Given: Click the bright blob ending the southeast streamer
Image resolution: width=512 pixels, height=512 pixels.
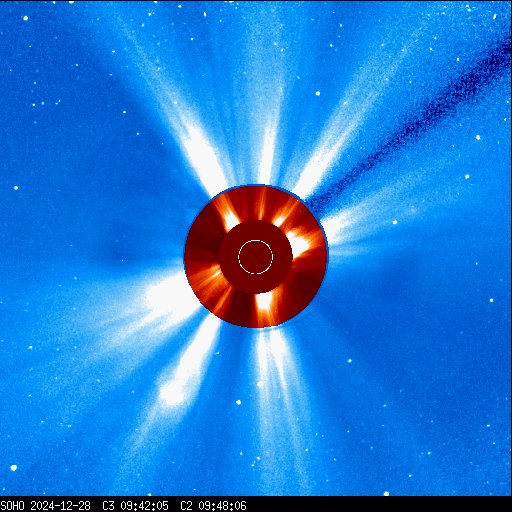Looking at the screenshot, I should [172, 393].
